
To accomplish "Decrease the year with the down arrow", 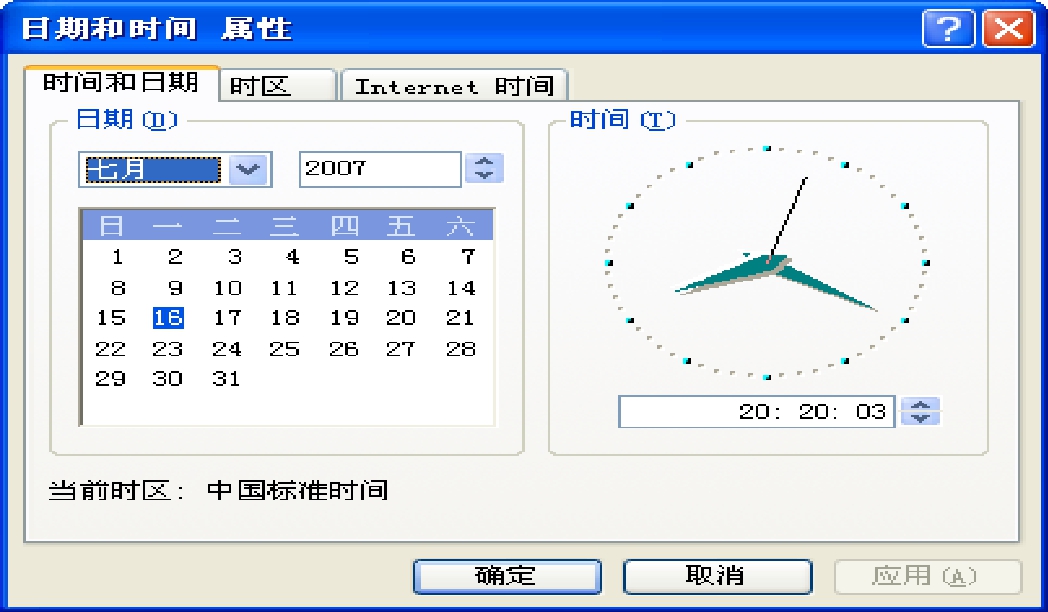I will click(484, 176).
